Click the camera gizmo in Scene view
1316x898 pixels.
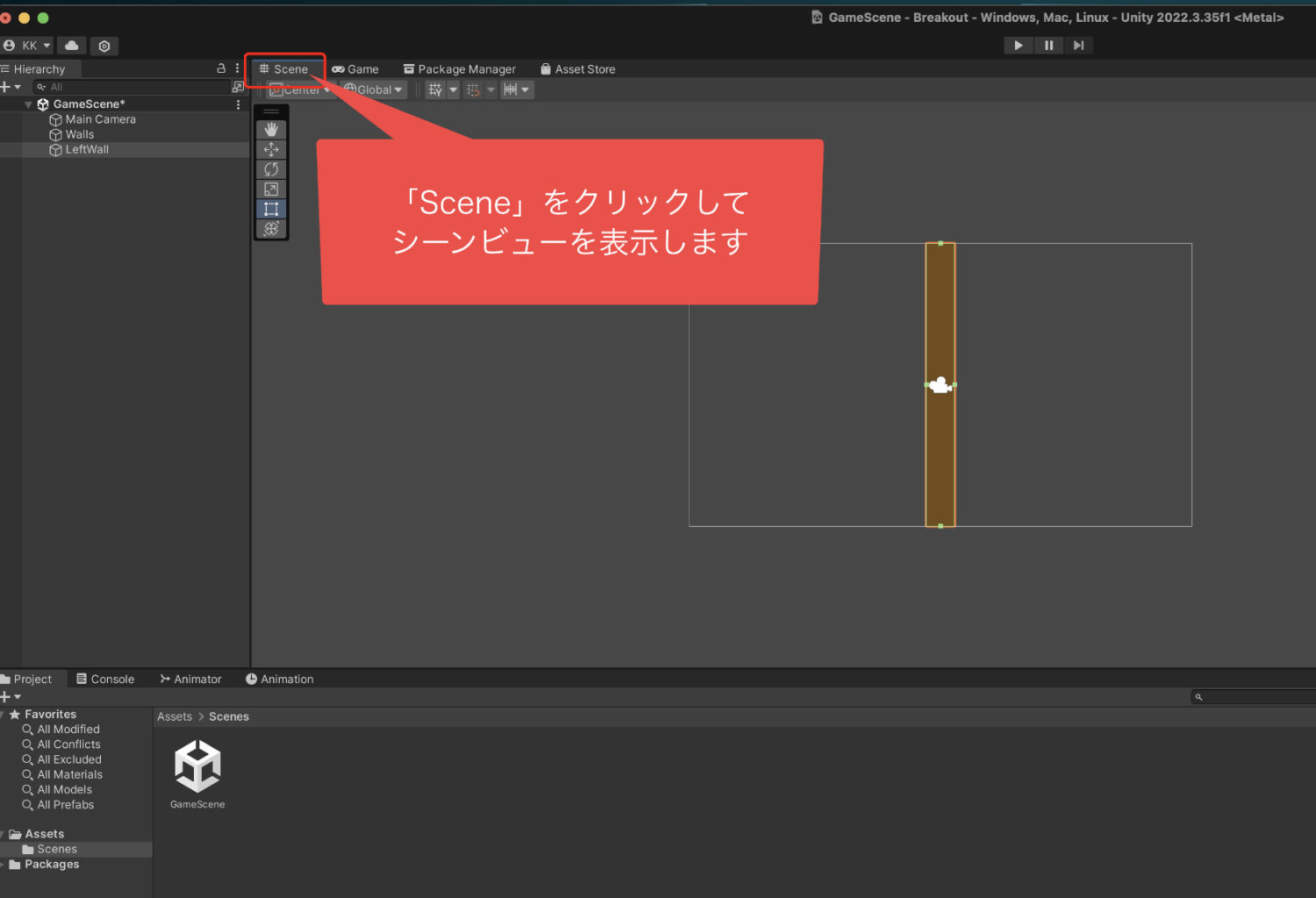(x=941, y=385)
